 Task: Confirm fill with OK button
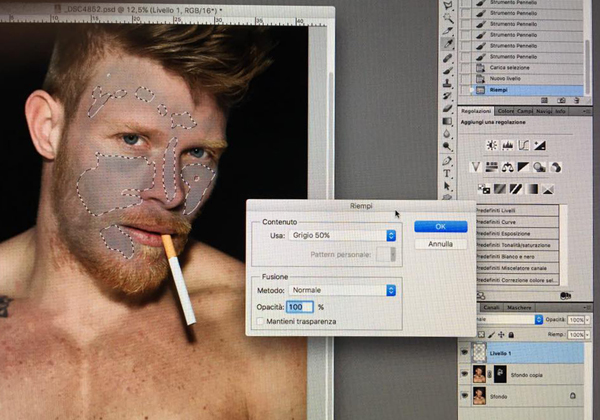pos(440,226)
